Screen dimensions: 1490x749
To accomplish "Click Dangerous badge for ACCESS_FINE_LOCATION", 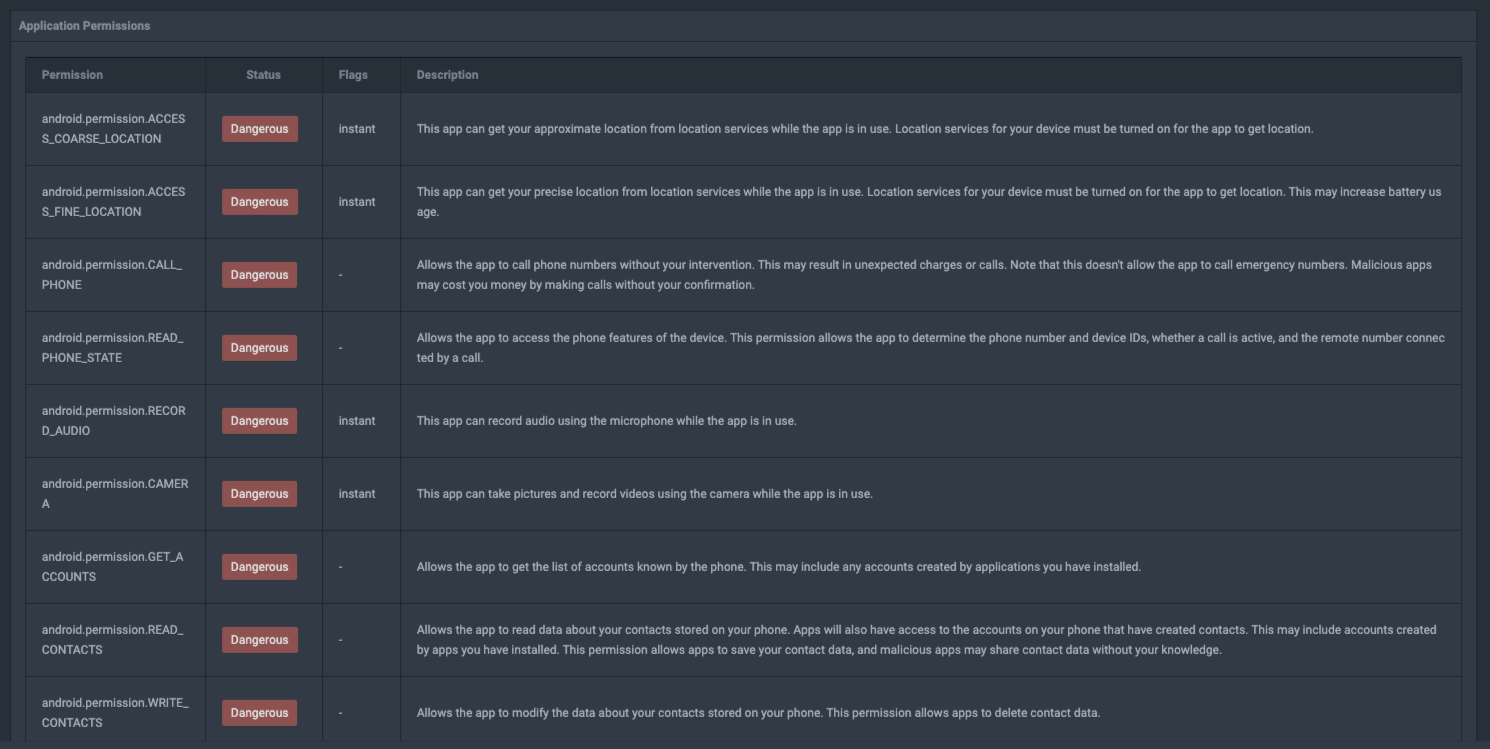I will pos(259,202).
